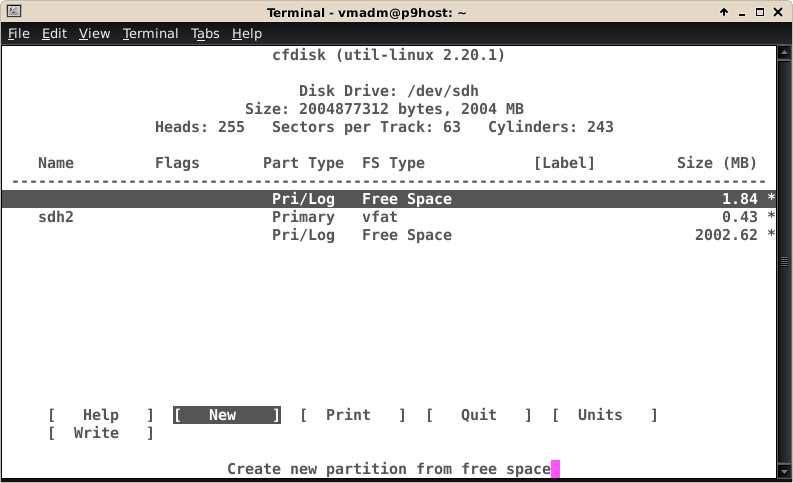Open the Tabs menu

(205, 33)
